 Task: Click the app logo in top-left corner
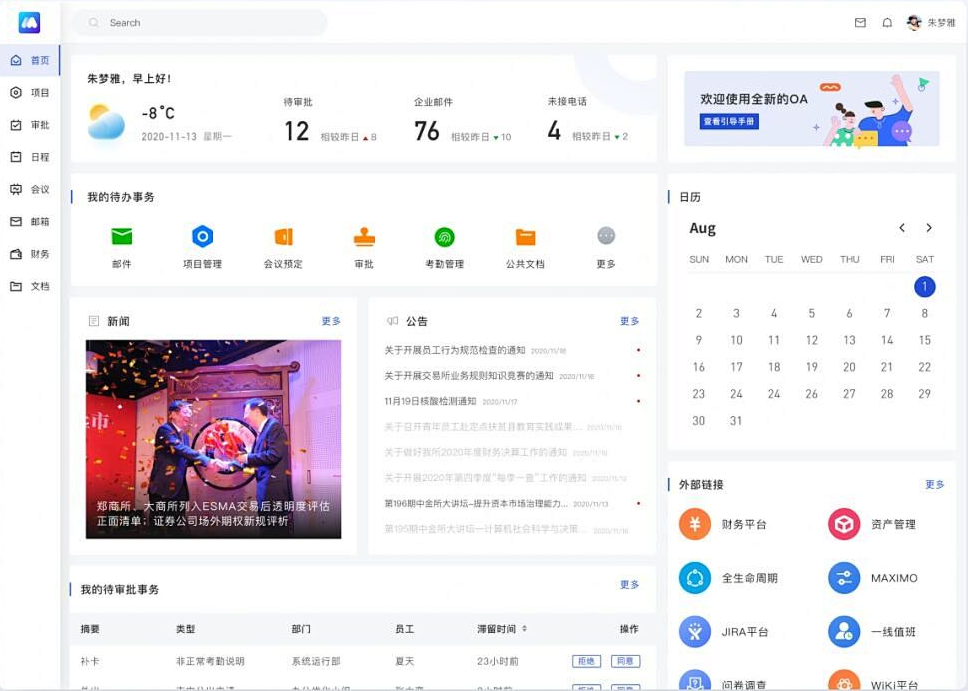(29, 23)
